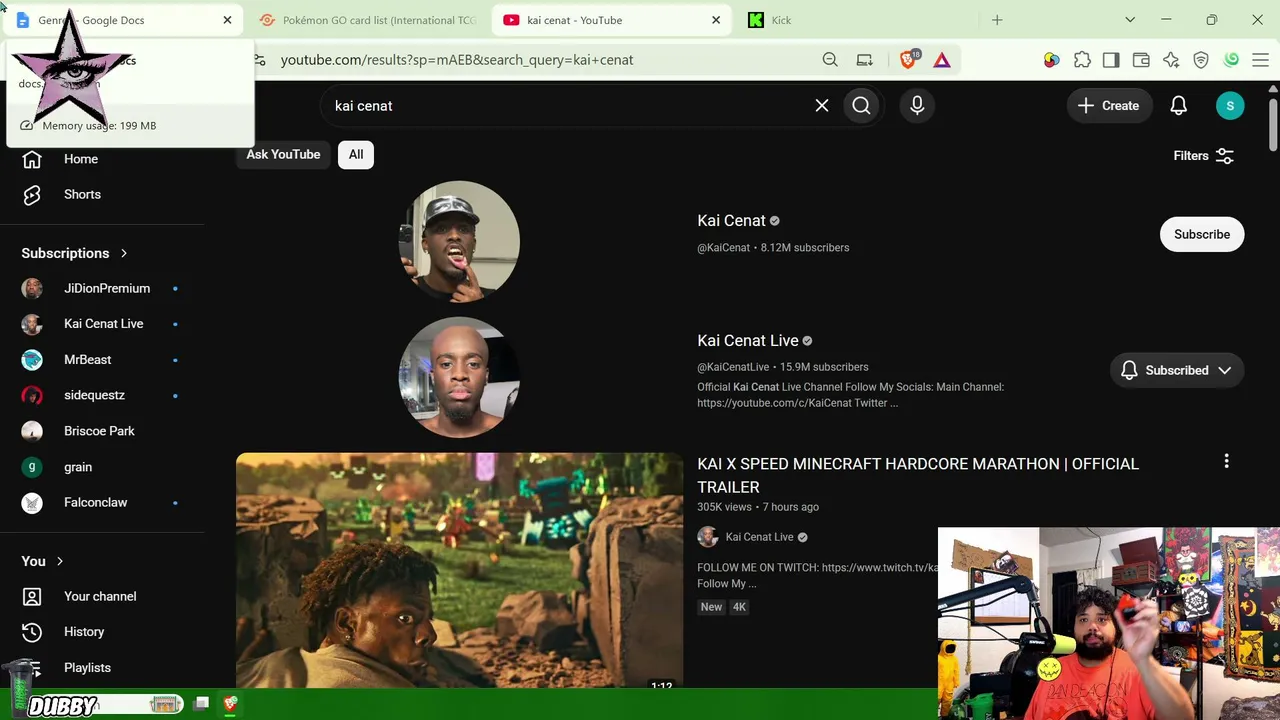Image resolution: width=1280 pixels, height=720 pixels.
Task: Open the Brave Rewards triangle icon
Action: 942,60
